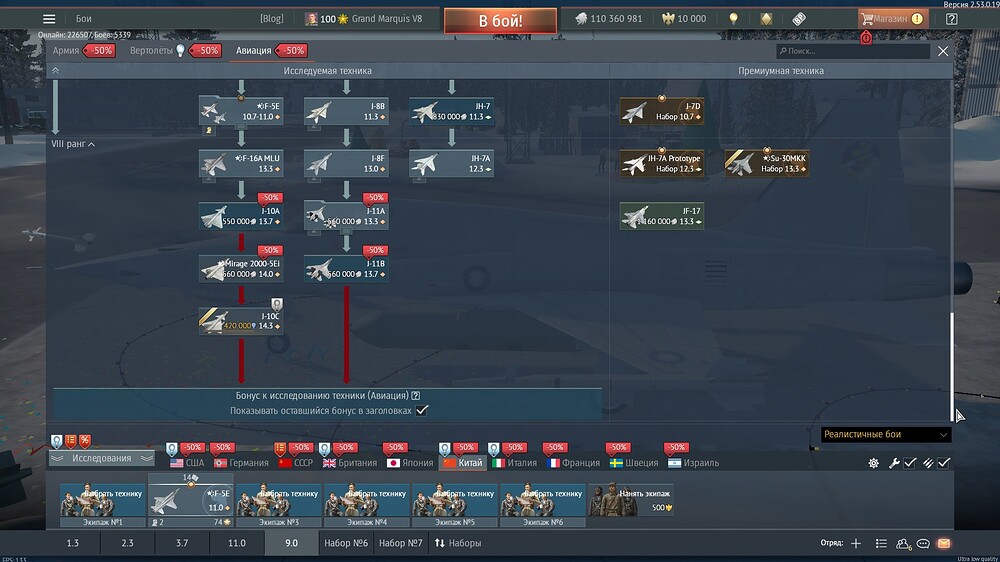Select the Вертолеты tab

[x=152, y=50]
